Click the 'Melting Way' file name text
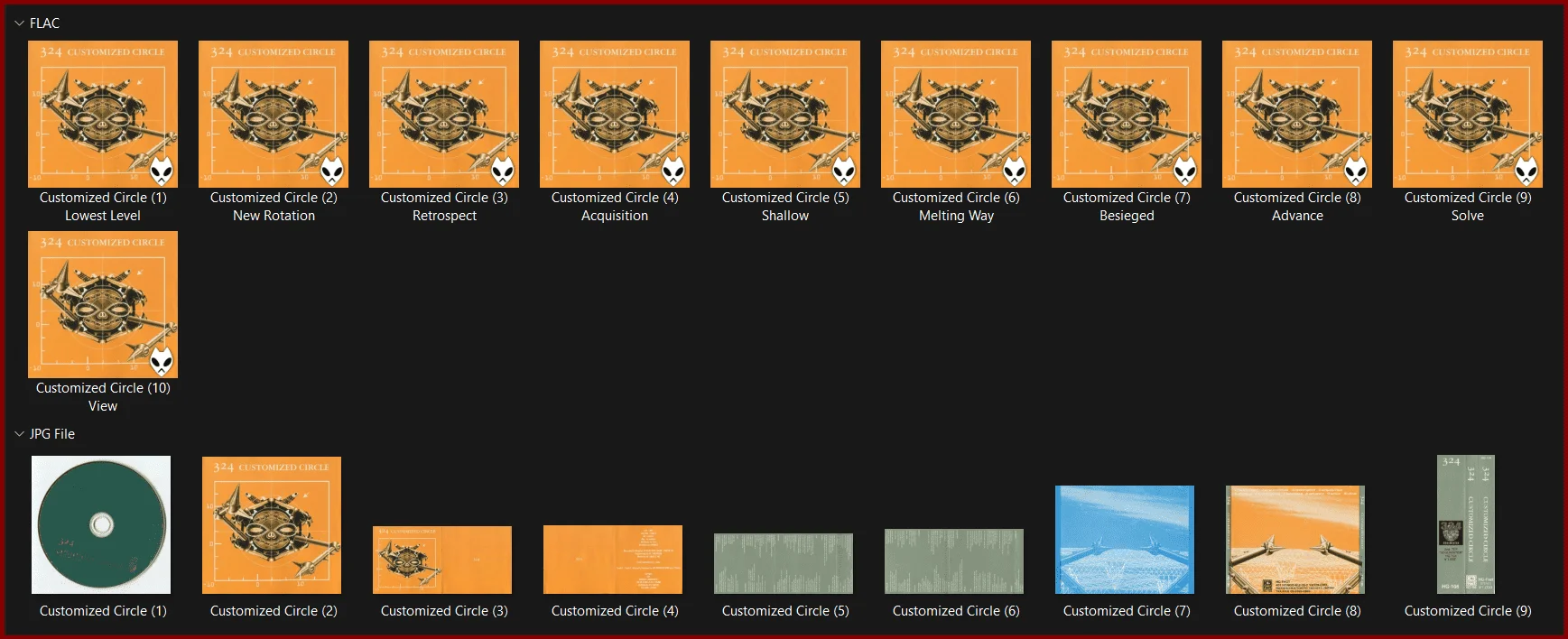Screen dimensions: 1568x639 click(956, 216)
